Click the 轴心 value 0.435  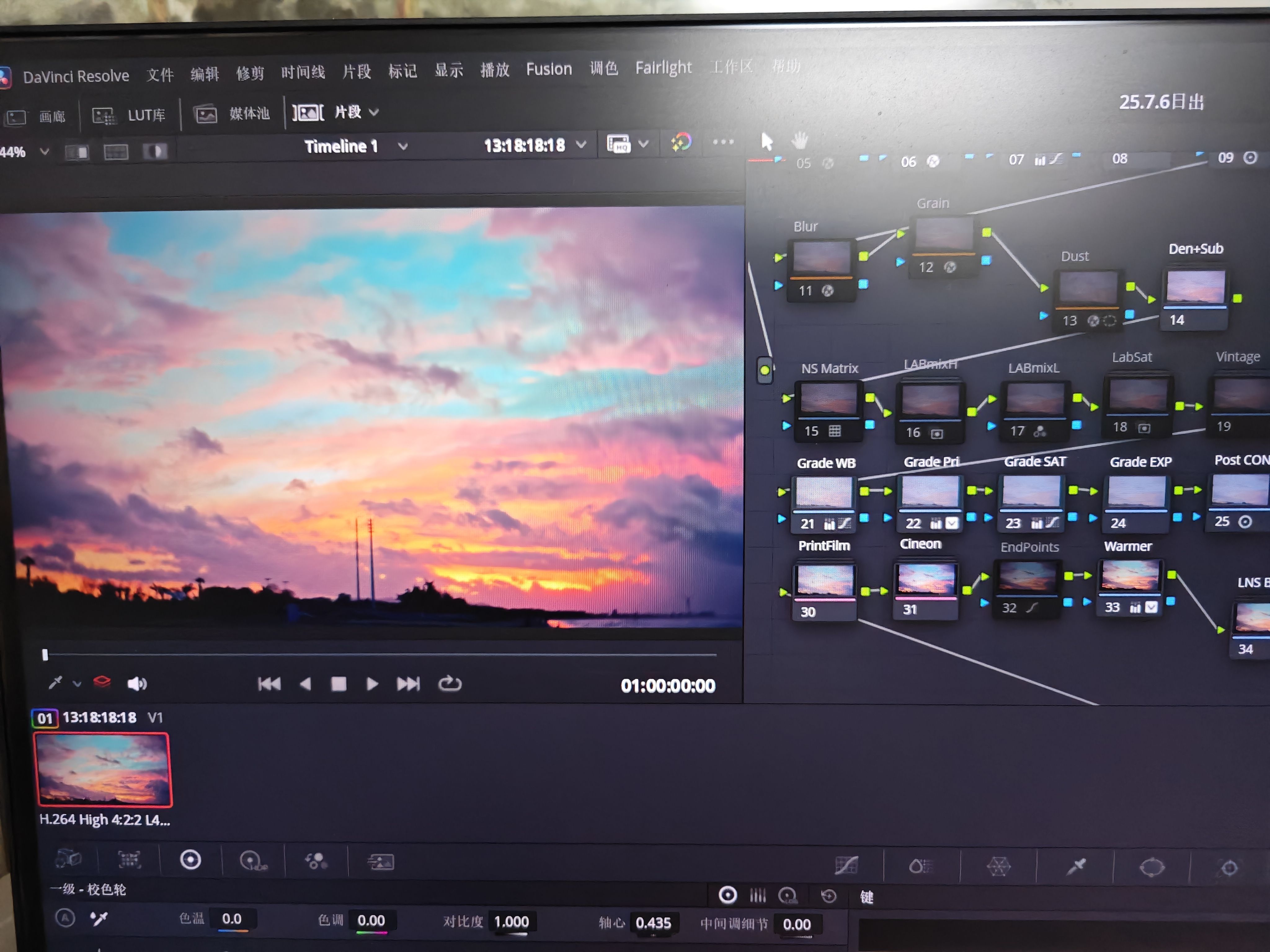coord(653,923)
